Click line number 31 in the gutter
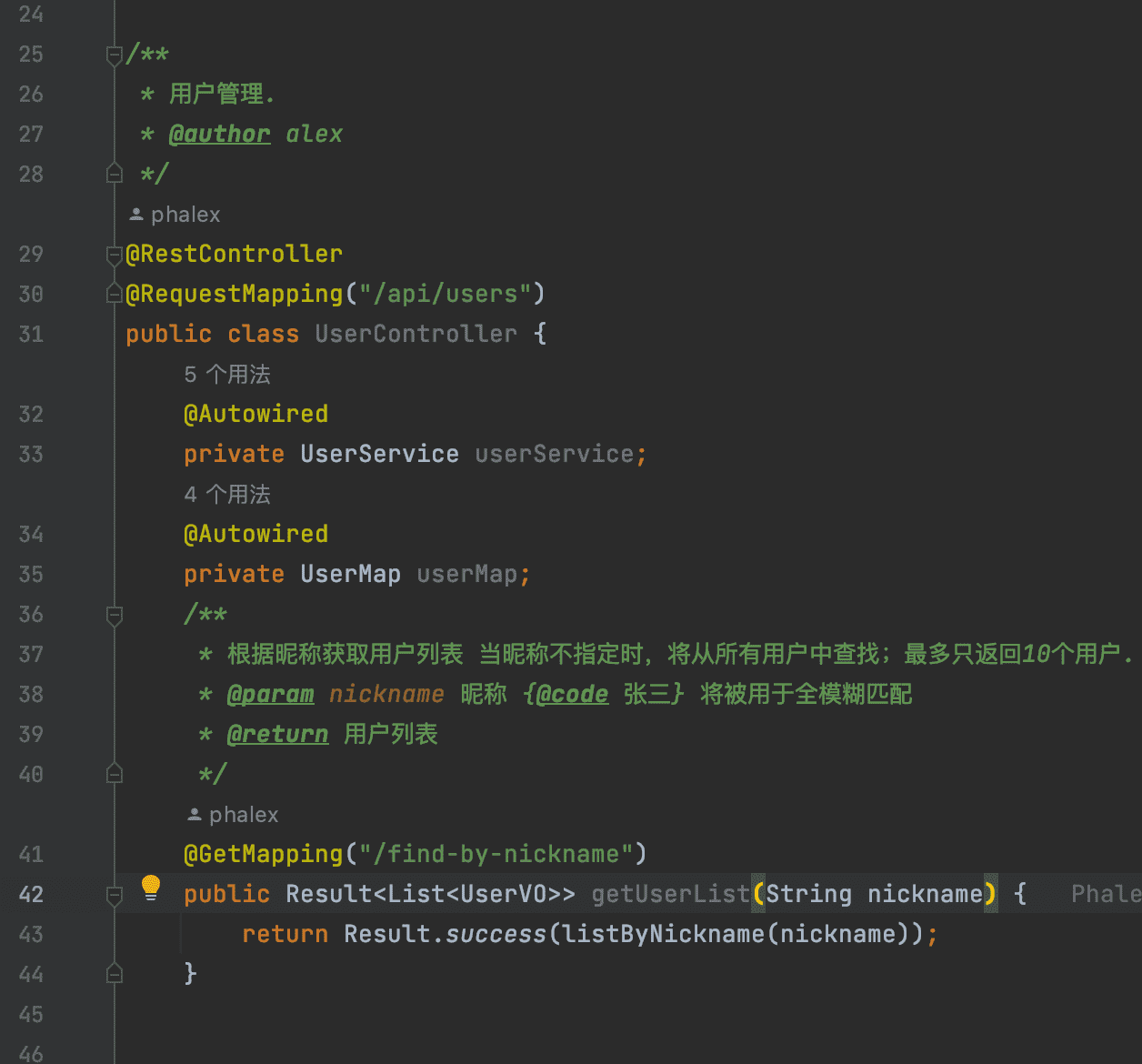 31,335
